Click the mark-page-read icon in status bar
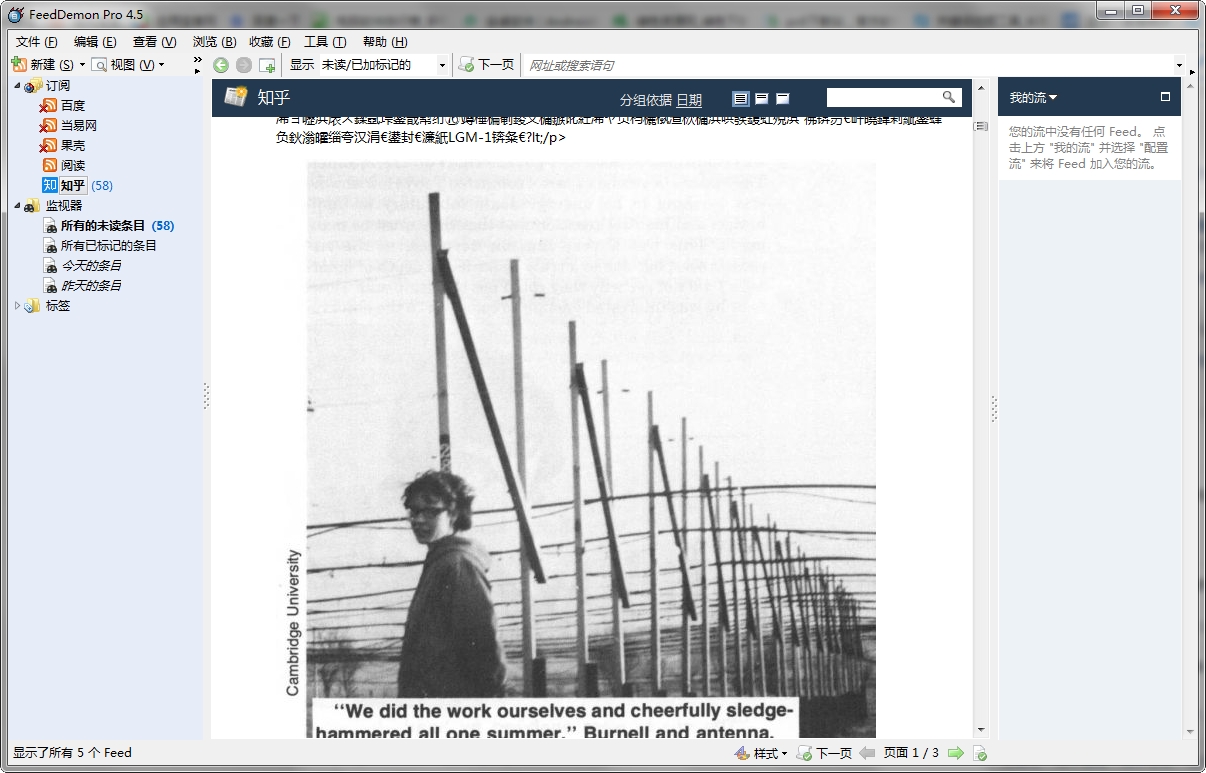 coord(980,753)
